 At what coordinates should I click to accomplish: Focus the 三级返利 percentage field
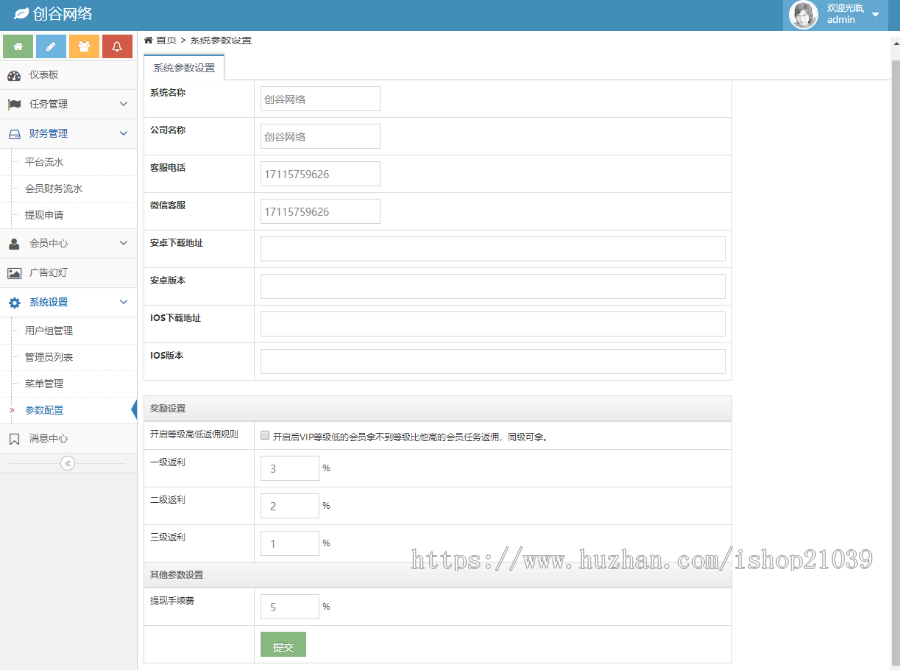pos(290,543)
